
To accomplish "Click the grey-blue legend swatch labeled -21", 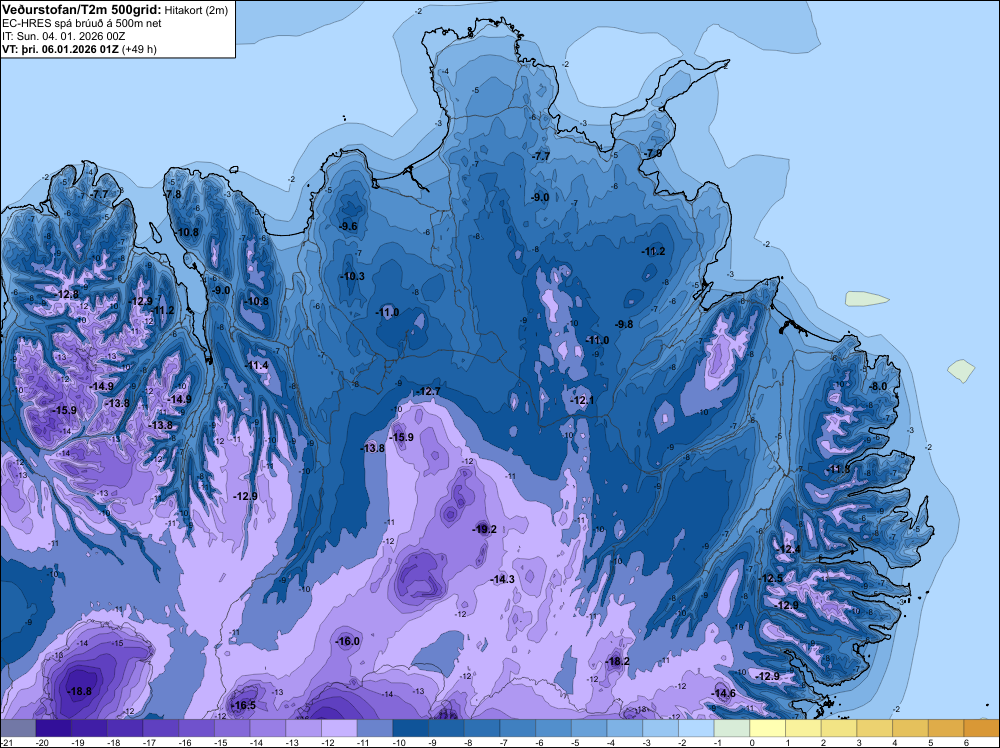I will tap(18, 728).
